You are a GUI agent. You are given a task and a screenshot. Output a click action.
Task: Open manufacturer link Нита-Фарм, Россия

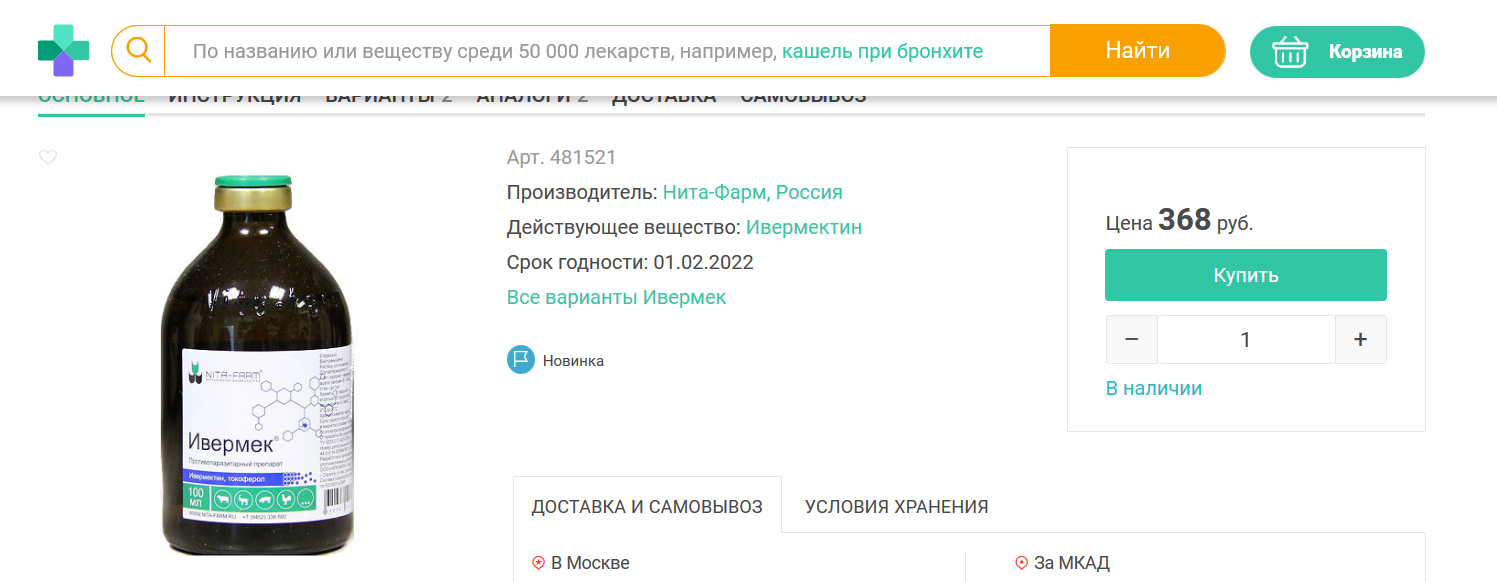point(752,192)
